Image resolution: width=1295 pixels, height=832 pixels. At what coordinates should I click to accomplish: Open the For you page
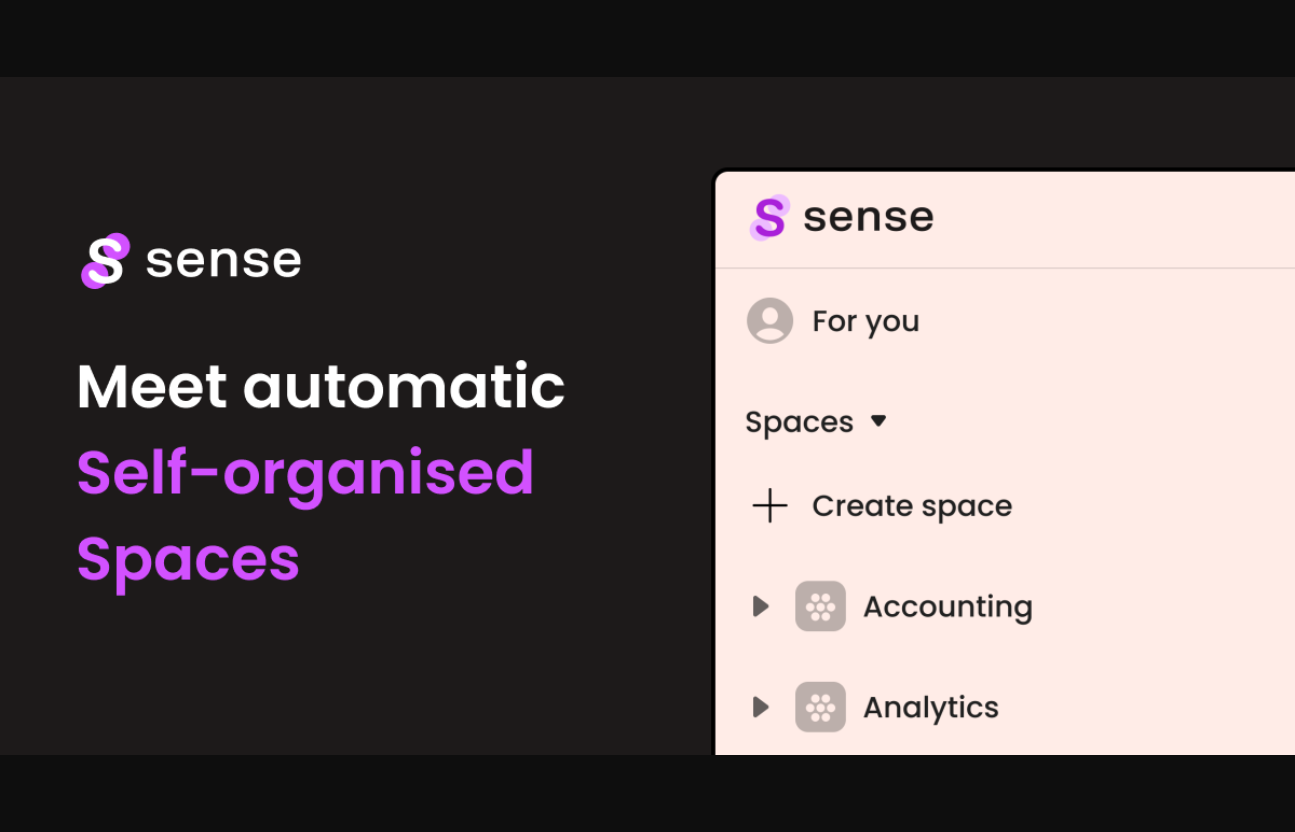(865, 321)
